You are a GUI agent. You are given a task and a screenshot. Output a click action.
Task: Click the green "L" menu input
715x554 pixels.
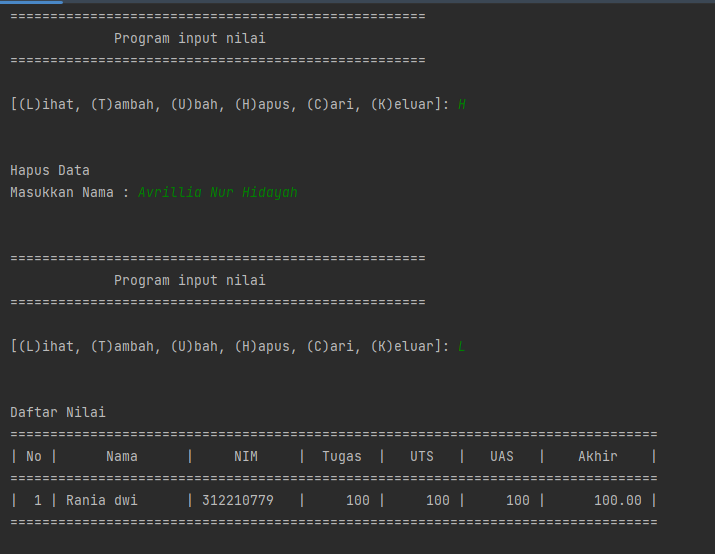point(461,347)
